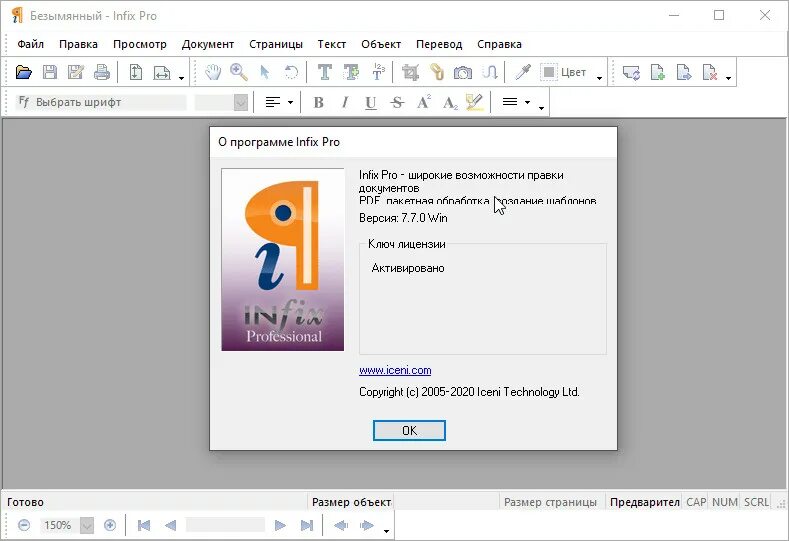Expand the formatting toolbar overflow arrow

coord(541,108)
